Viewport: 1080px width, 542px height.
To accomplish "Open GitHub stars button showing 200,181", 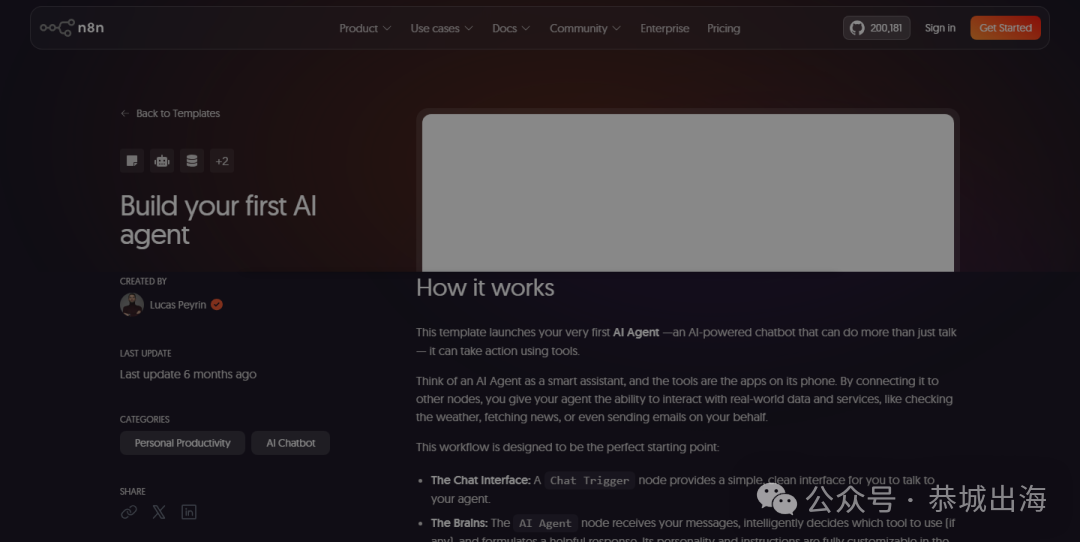I will (x=876, y=28).
